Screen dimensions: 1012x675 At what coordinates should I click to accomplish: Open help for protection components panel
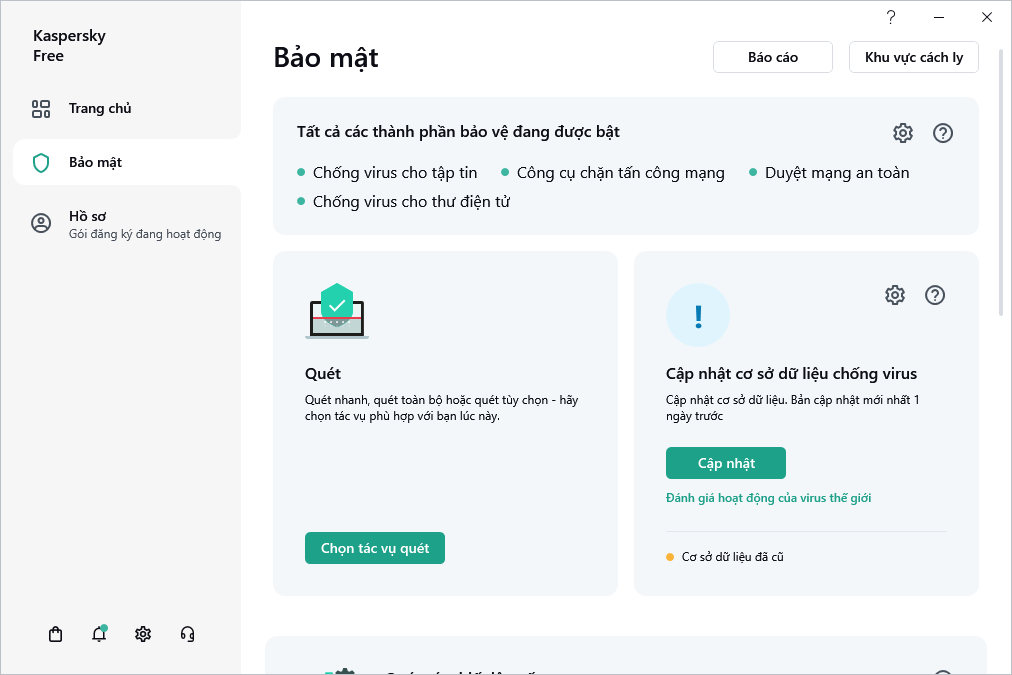(x=942, y=133)
